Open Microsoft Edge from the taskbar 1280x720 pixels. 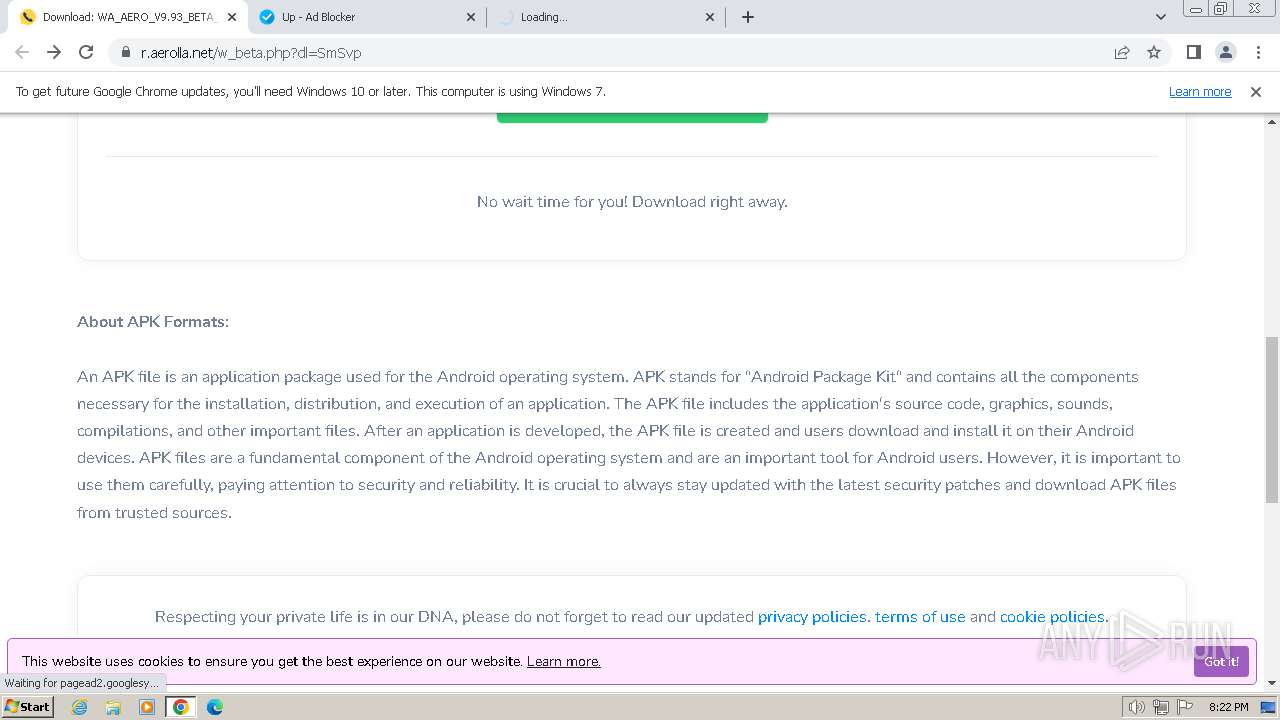pyautogui.click(x=215, y=707)
